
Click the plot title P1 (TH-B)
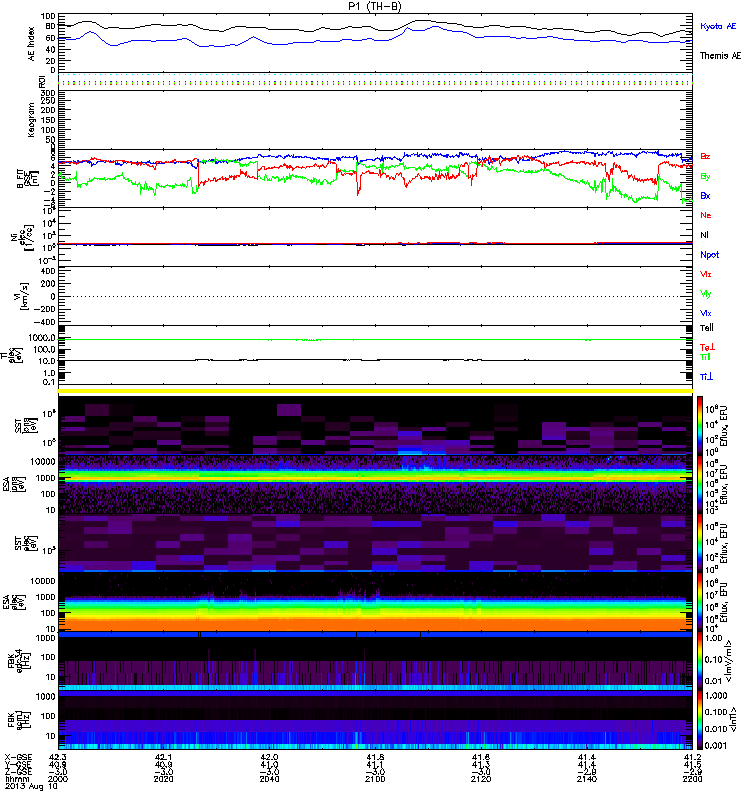[375, 6]
